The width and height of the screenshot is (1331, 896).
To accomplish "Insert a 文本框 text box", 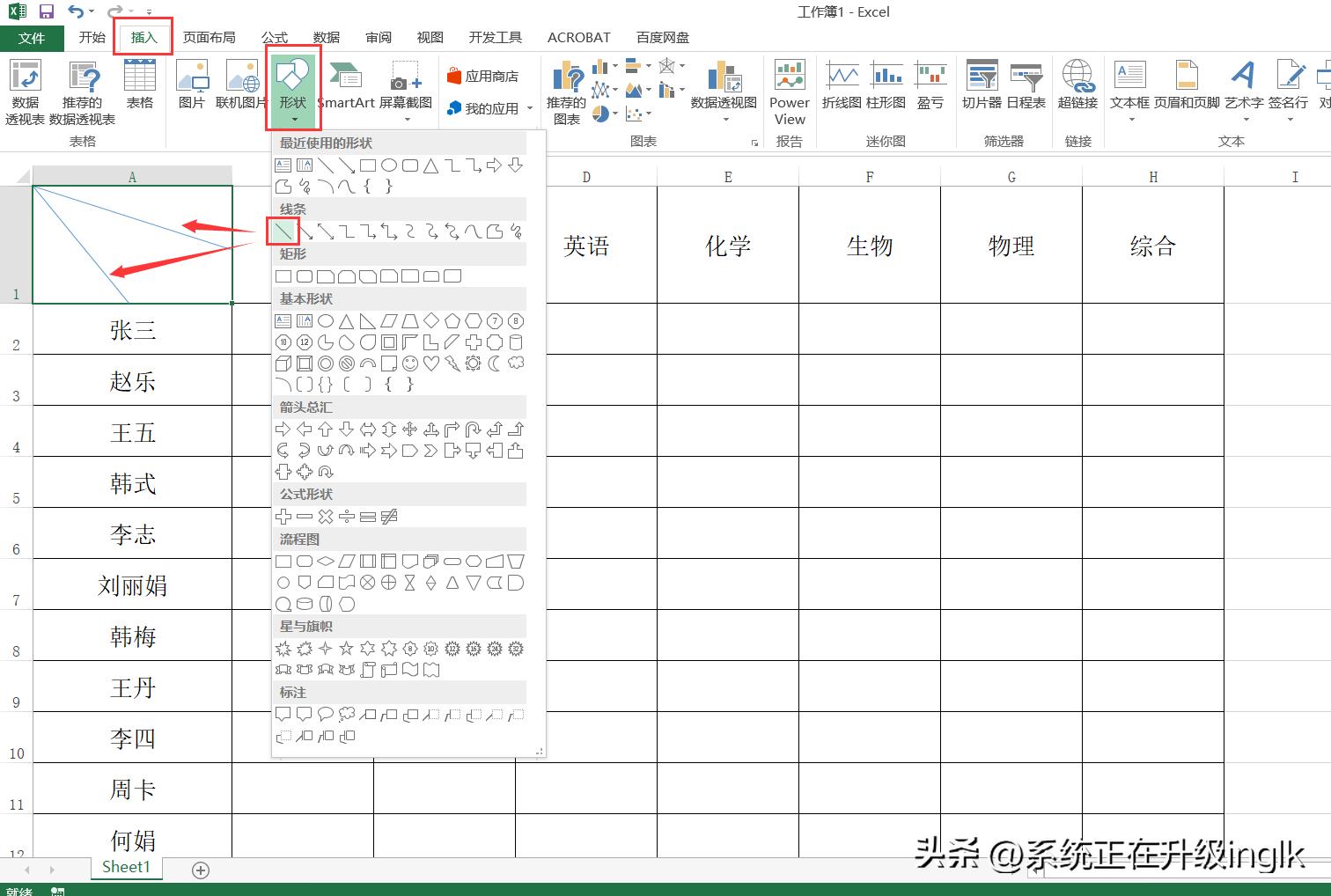I will pos(1129,86).
